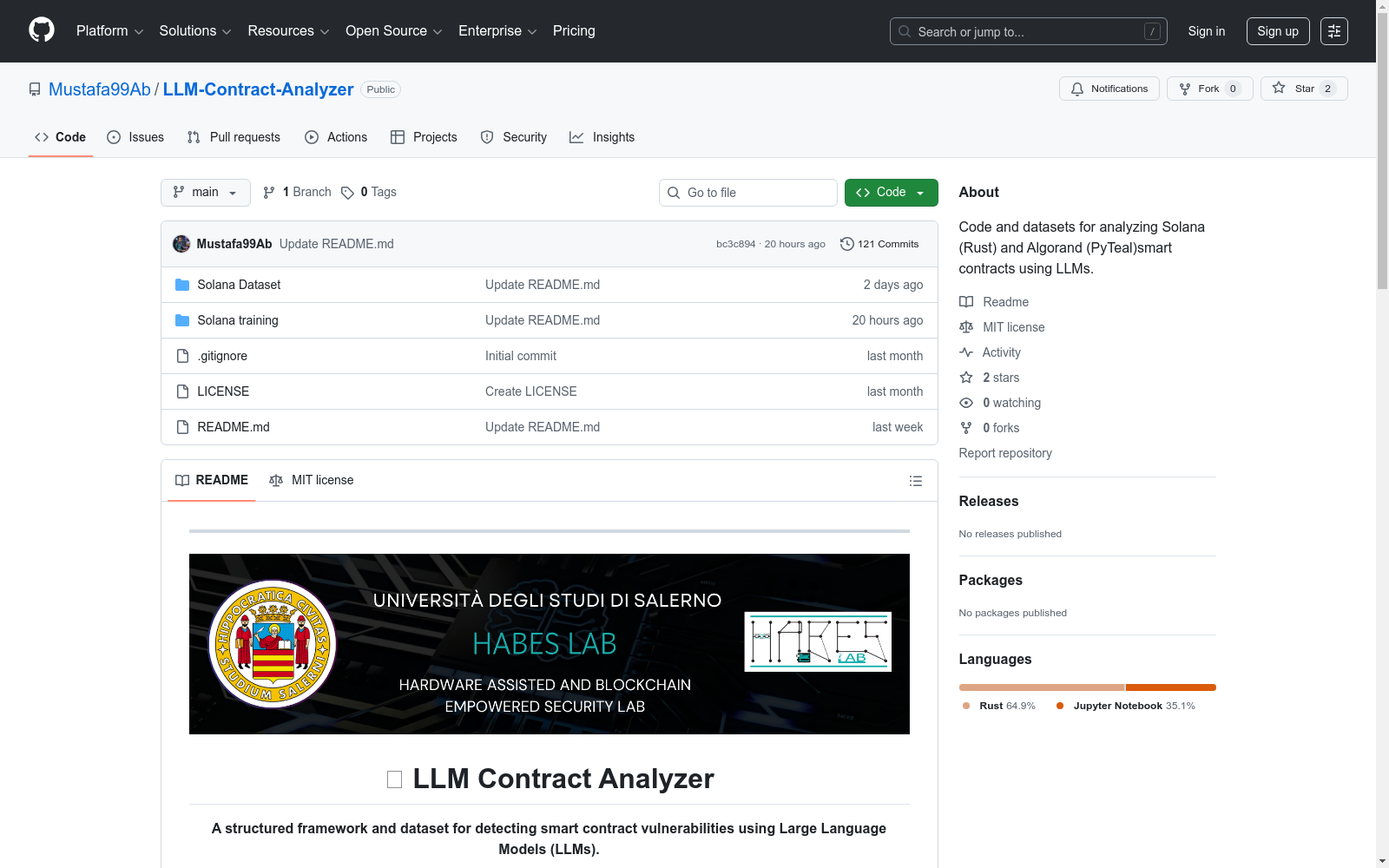This screenshot has height=868, width=1389.
Task: Select the Code repository tab
Action: tap(61, 137)
